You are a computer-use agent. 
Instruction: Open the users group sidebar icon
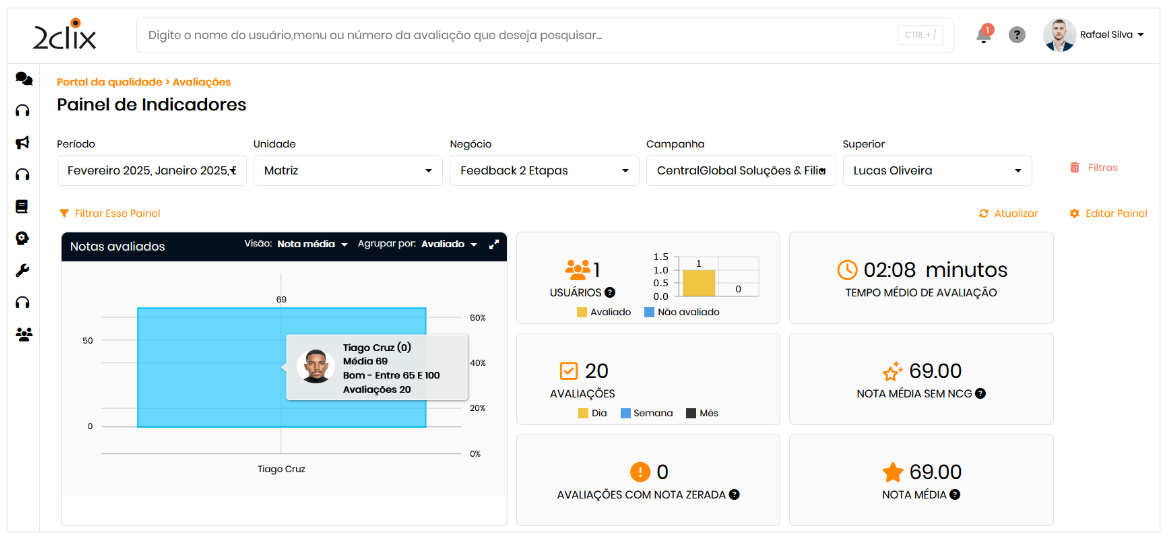[x=23, y=334]
